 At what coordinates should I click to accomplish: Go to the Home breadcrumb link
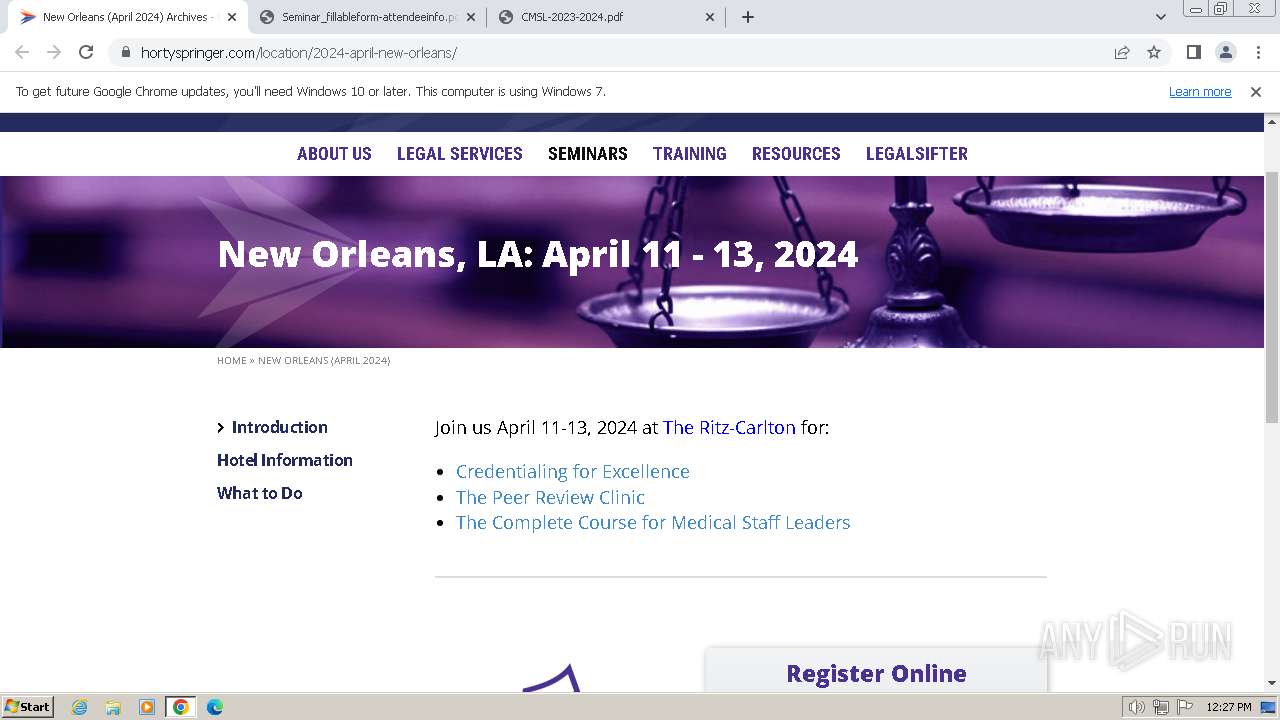tap(232, 360)
